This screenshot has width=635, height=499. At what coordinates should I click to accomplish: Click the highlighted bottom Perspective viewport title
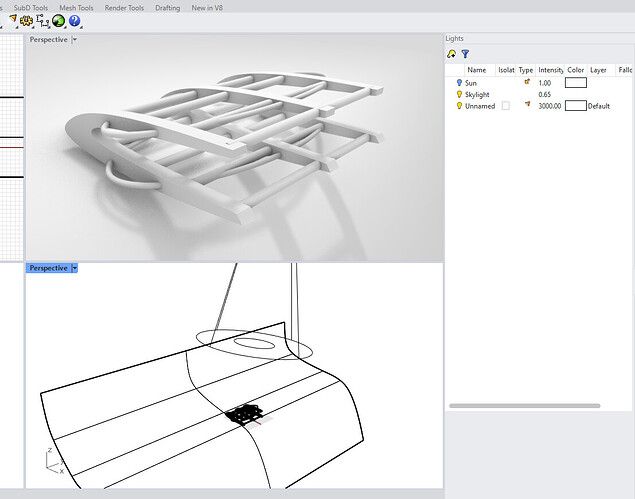point(49,268)
